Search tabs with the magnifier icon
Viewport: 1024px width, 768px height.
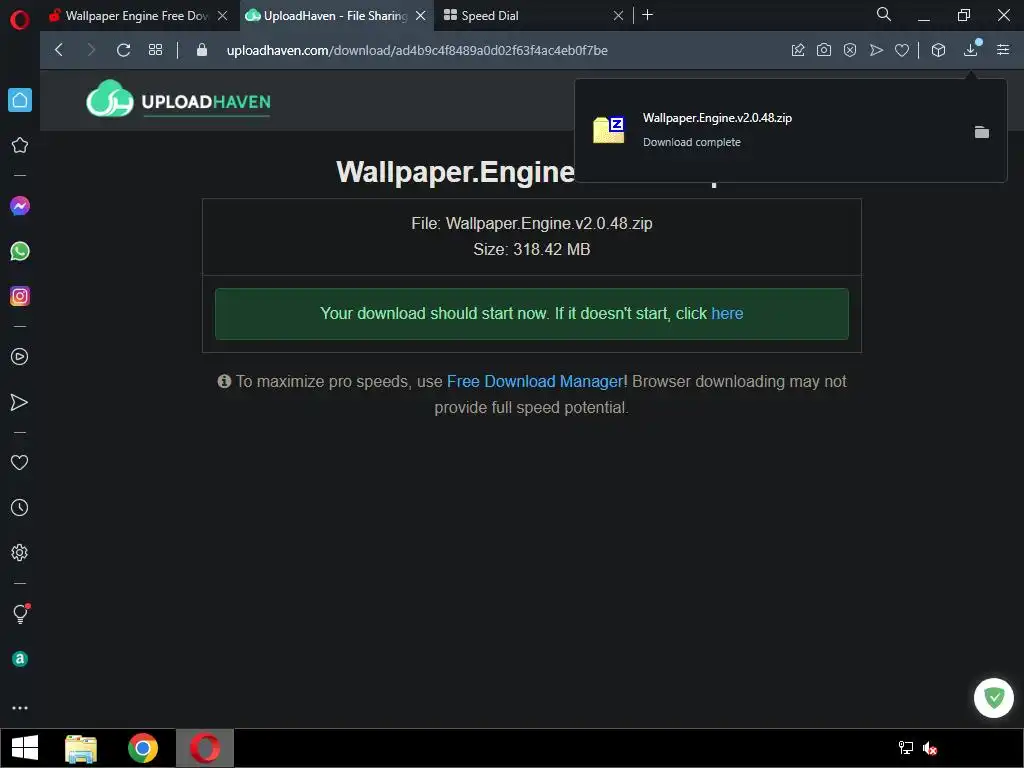[x=884, y=14]
